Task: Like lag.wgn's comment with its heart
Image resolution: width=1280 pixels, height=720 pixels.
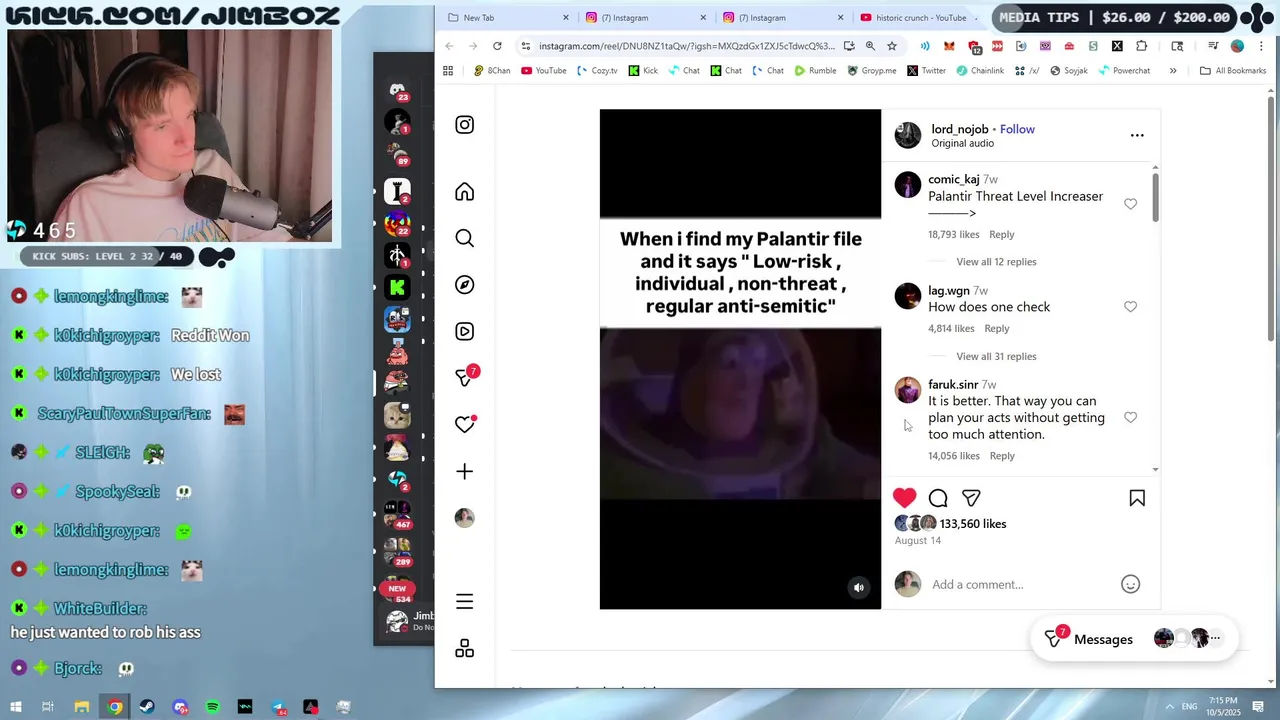Action: [1130, 307]
